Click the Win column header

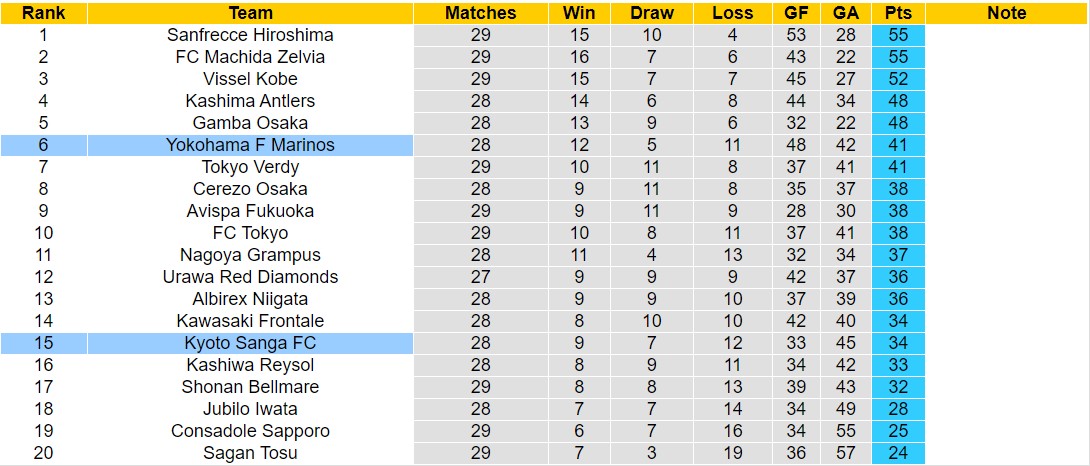579,13
